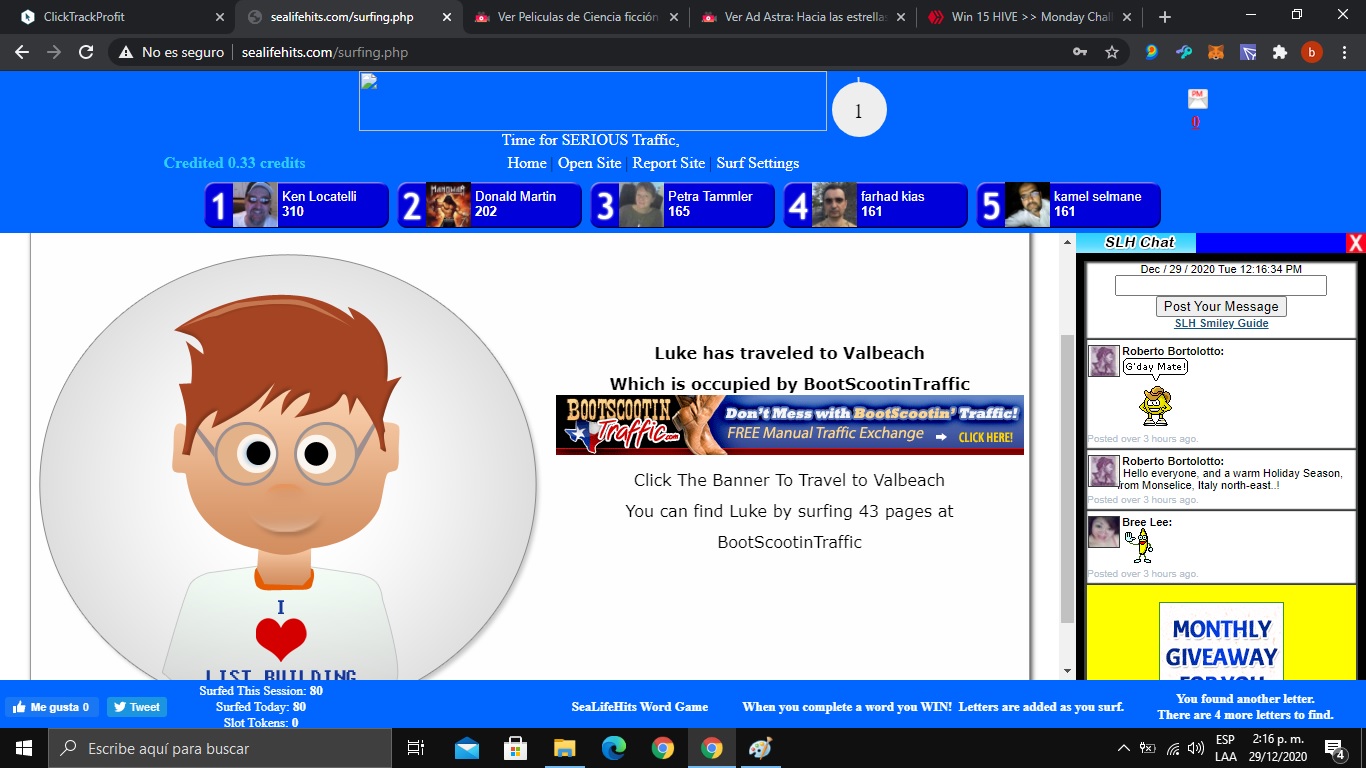Click Roberto Bortolotto's avatar in first message
Screen dimensions: 1366x768
(x=1103, y=361)
